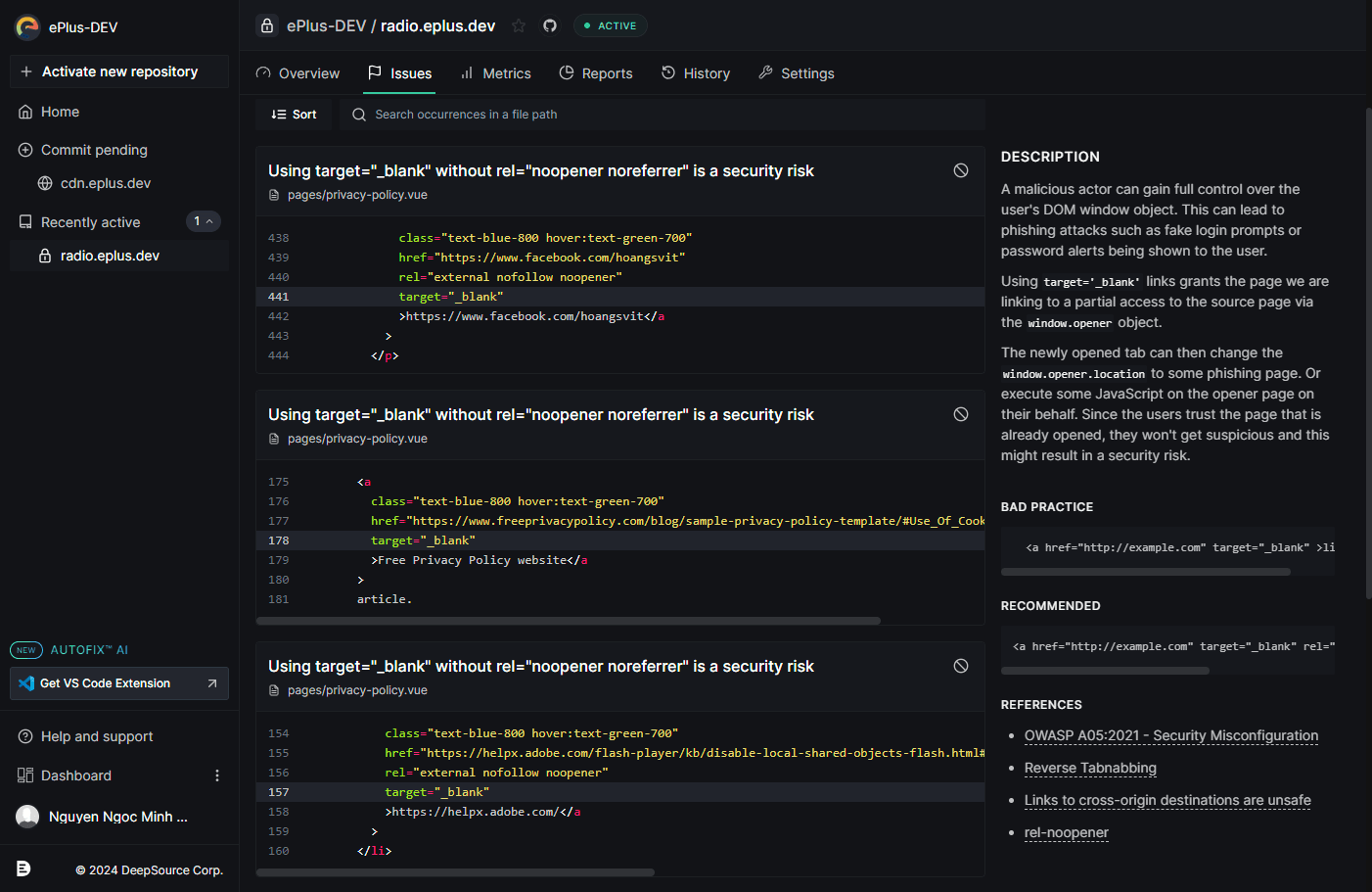
Task: Open file path of third occurrence
Action: (357, 690)
